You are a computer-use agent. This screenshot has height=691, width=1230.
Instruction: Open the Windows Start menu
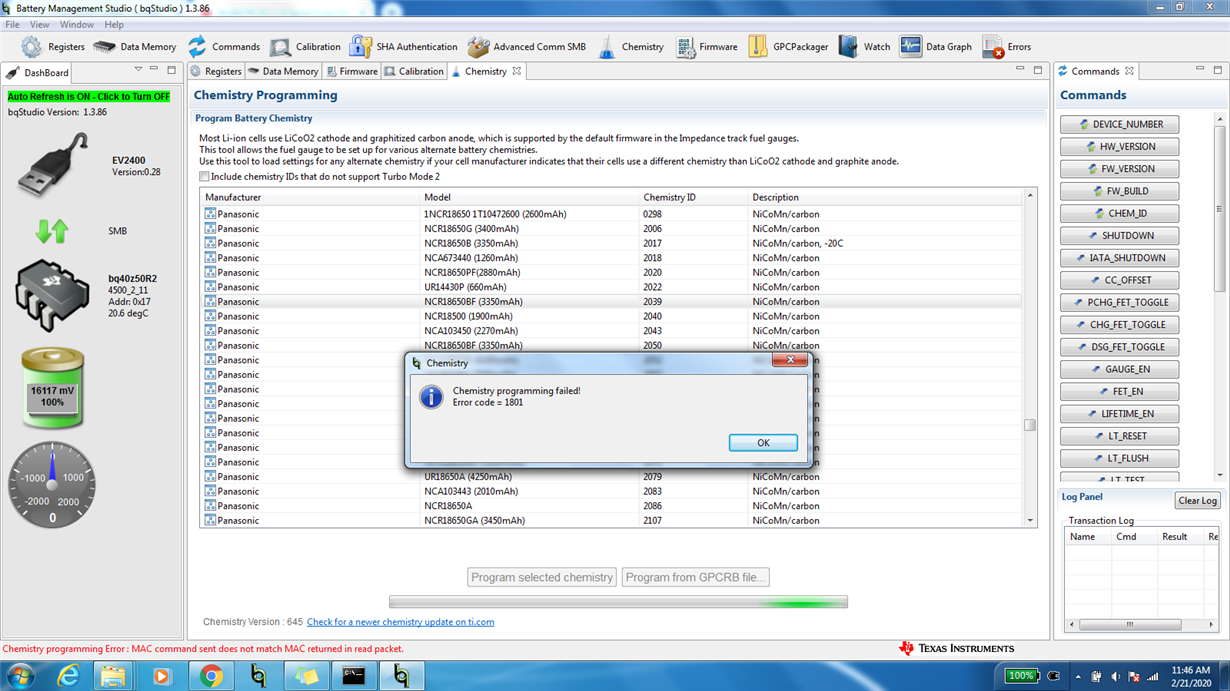point(19,676)
